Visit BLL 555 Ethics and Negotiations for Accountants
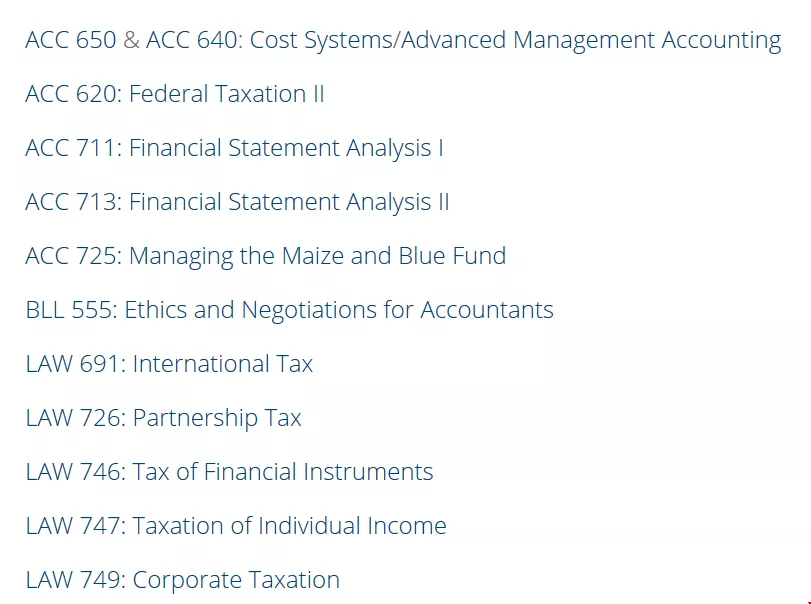 290,311
